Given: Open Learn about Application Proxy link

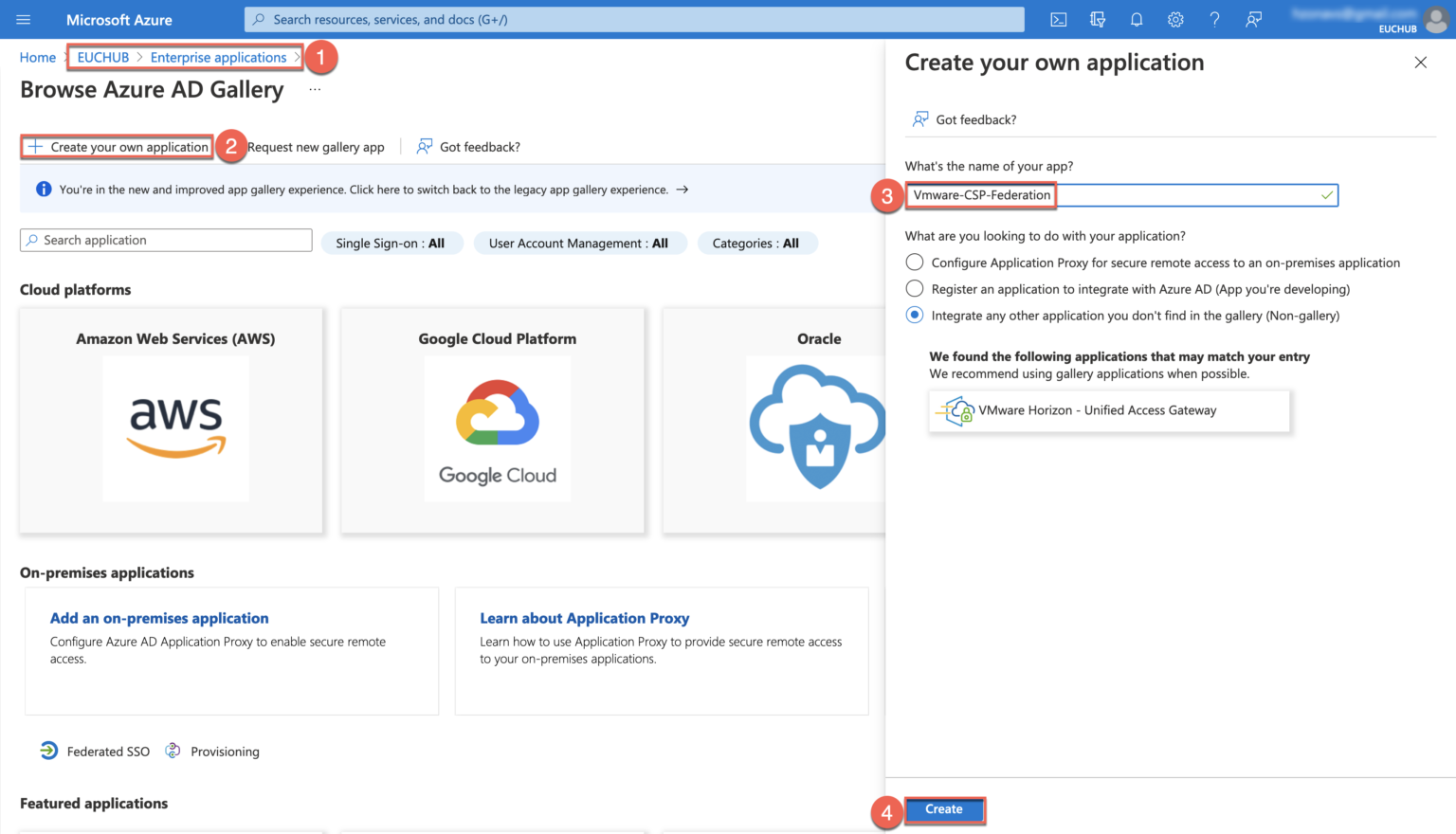Looking at the screenshot, I should point(585,618).
